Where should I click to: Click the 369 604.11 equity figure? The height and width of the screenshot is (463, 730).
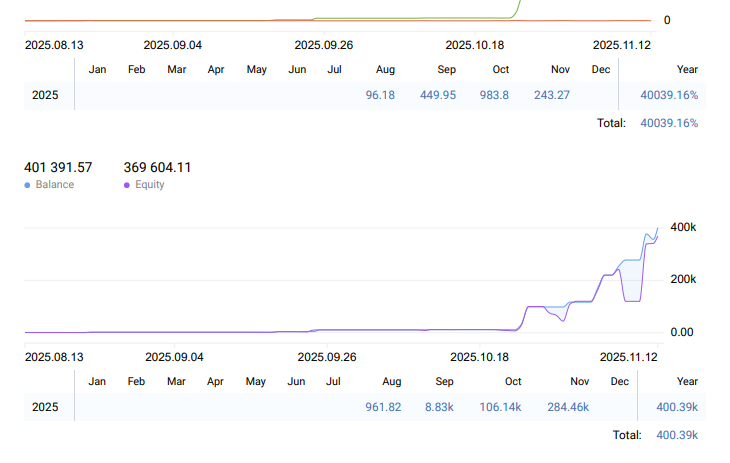pyautogui.click(x=157, y=167)
